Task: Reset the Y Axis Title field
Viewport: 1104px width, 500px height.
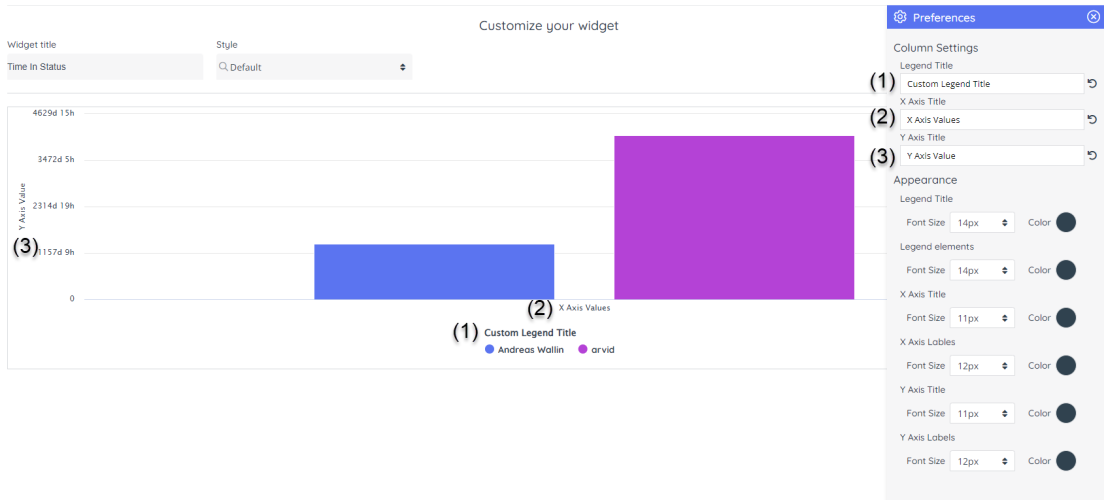Action: click(1092, 156)
